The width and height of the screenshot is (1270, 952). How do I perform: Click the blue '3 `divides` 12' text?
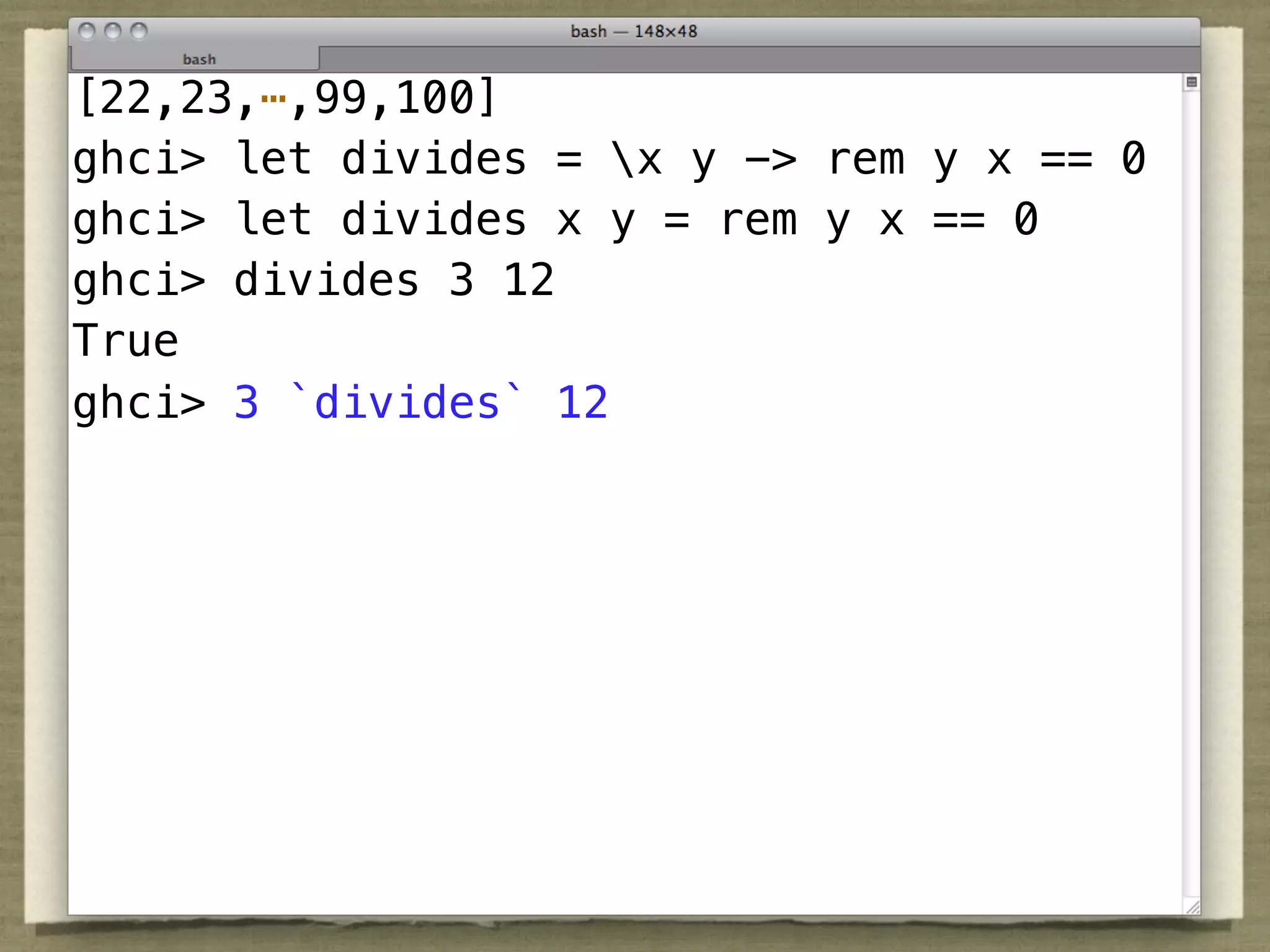[421, 402]
